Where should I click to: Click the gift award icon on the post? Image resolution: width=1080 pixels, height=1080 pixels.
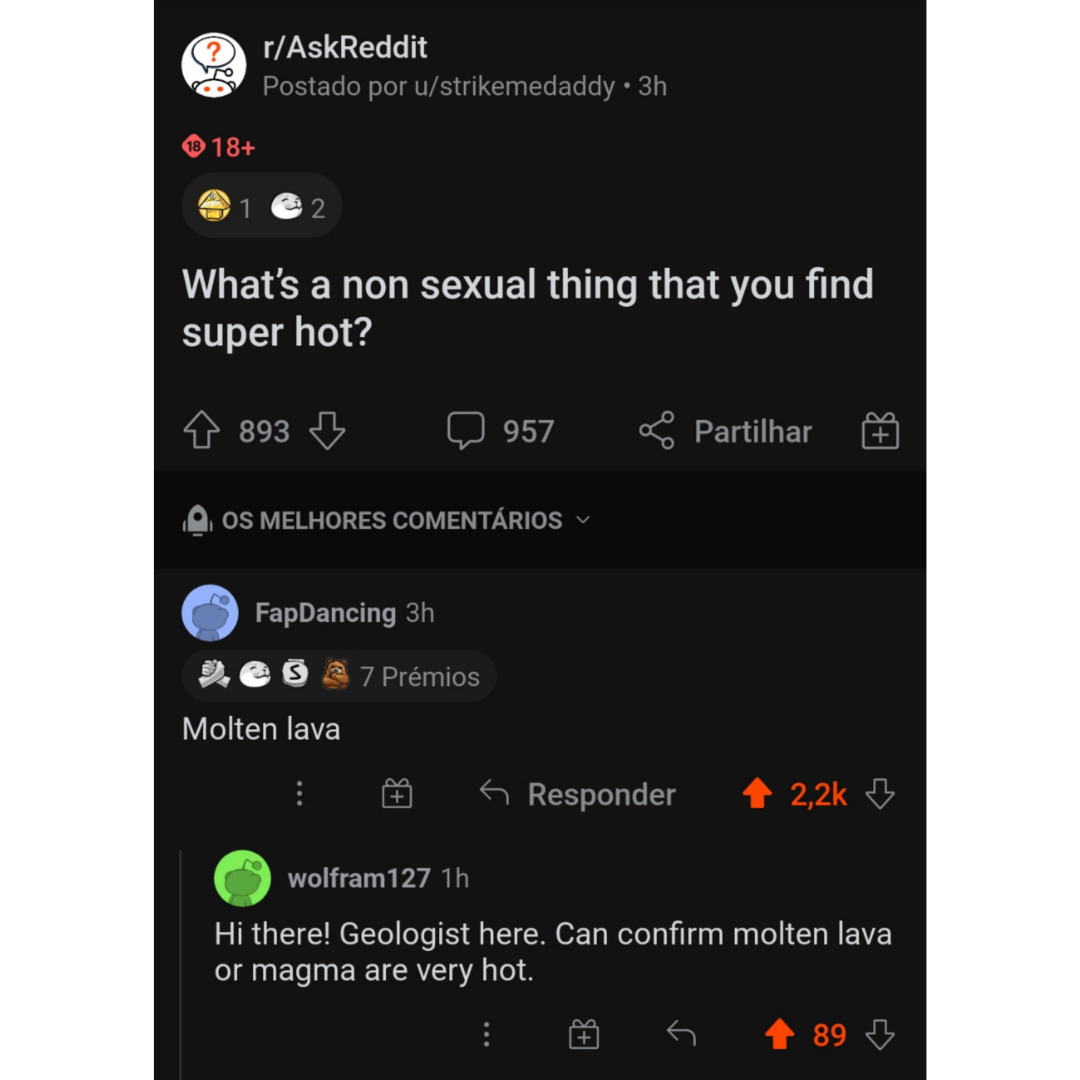click(879, 430)
